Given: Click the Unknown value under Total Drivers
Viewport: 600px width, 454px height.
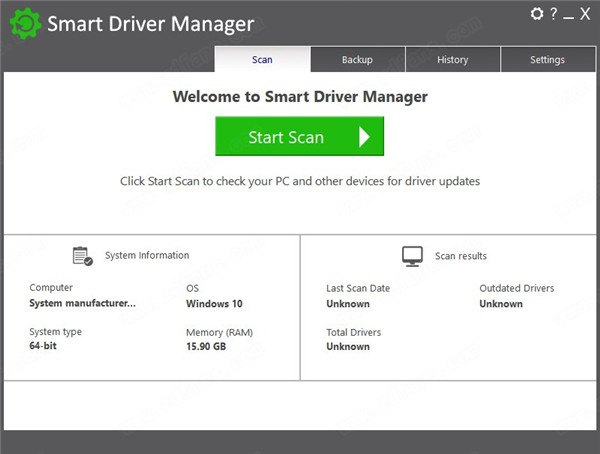Looking at the screenshot, I should [348, 347].
